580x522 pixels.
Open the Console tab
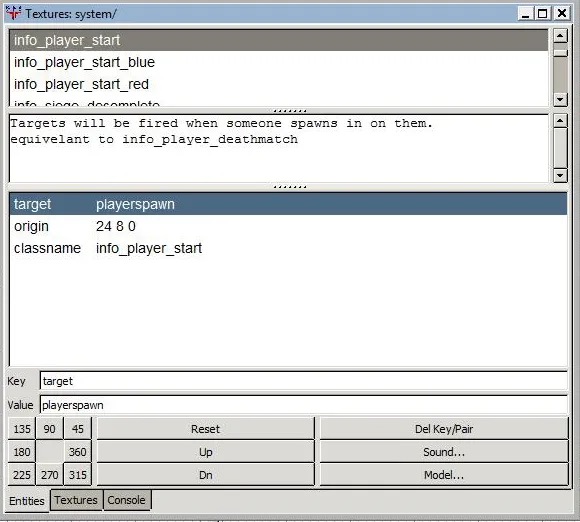127,500
